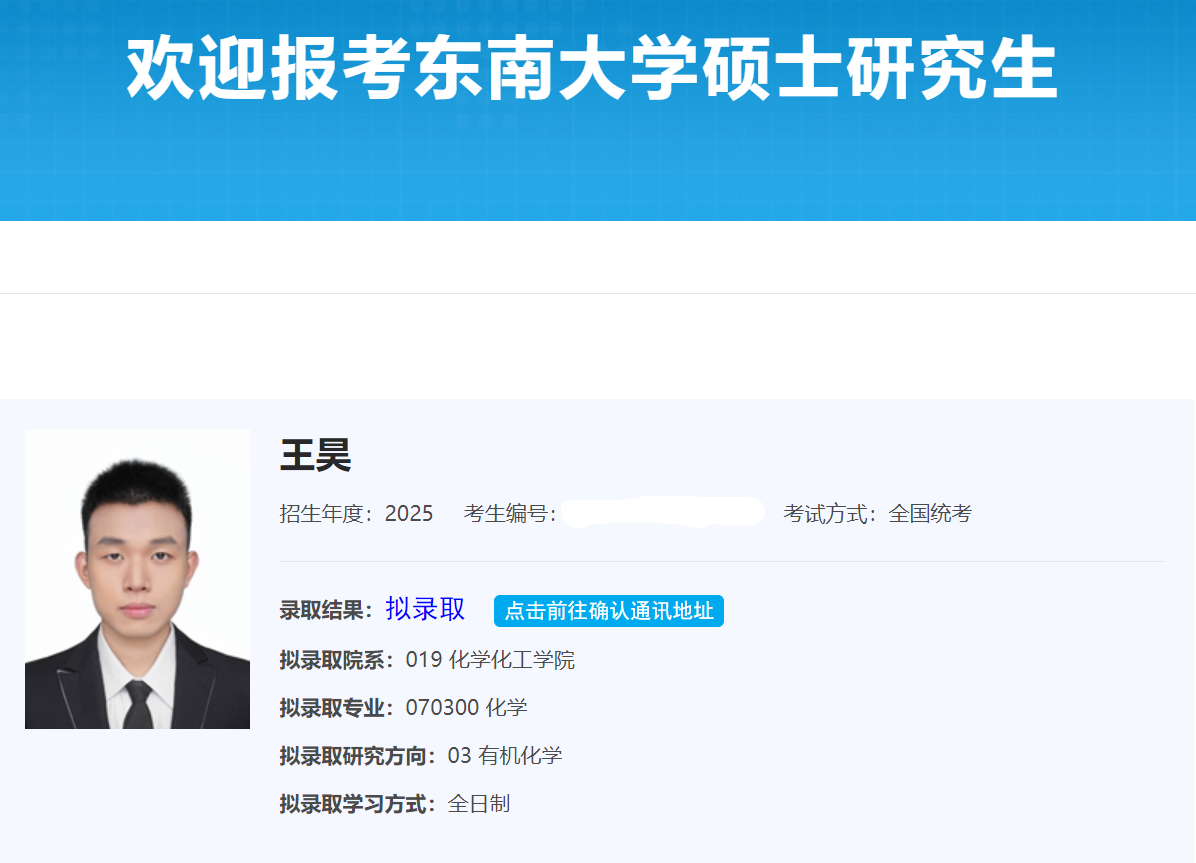Click the applicant ID photo thumbnail
This screenshot has width=1196, height=863.
(x=137, y=579)
